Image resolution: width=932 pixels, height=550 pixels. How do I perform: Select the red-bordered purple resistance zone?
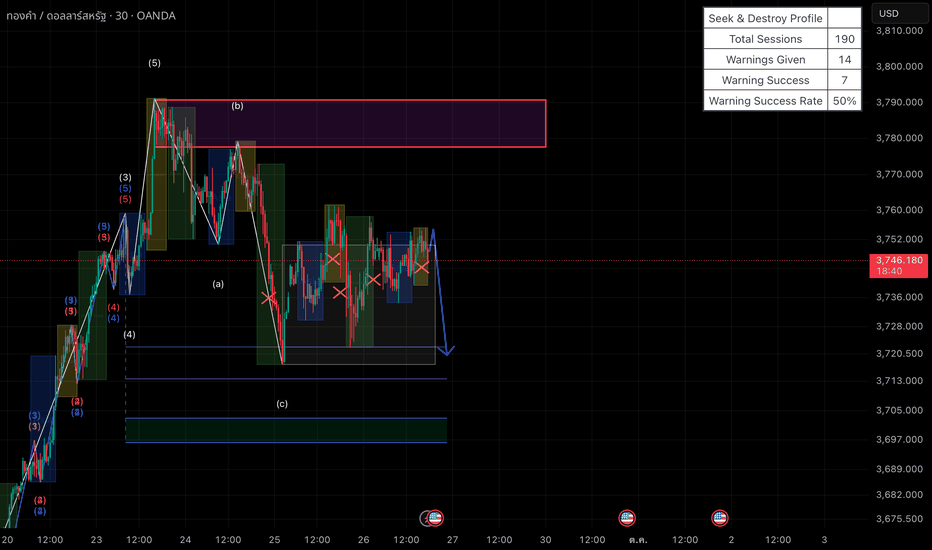[x=350, y=123]
